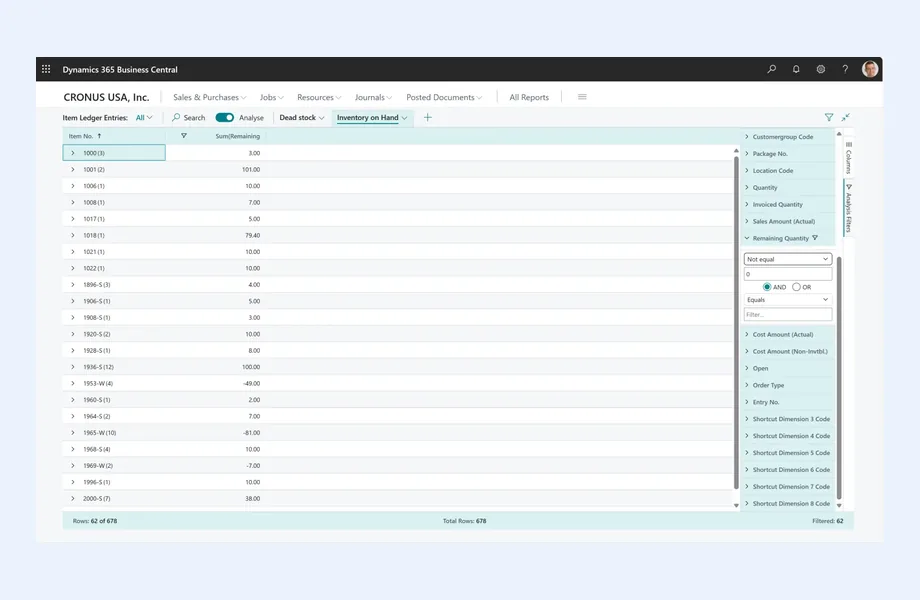Open the Equals condition dropdown

coord(787,299)
